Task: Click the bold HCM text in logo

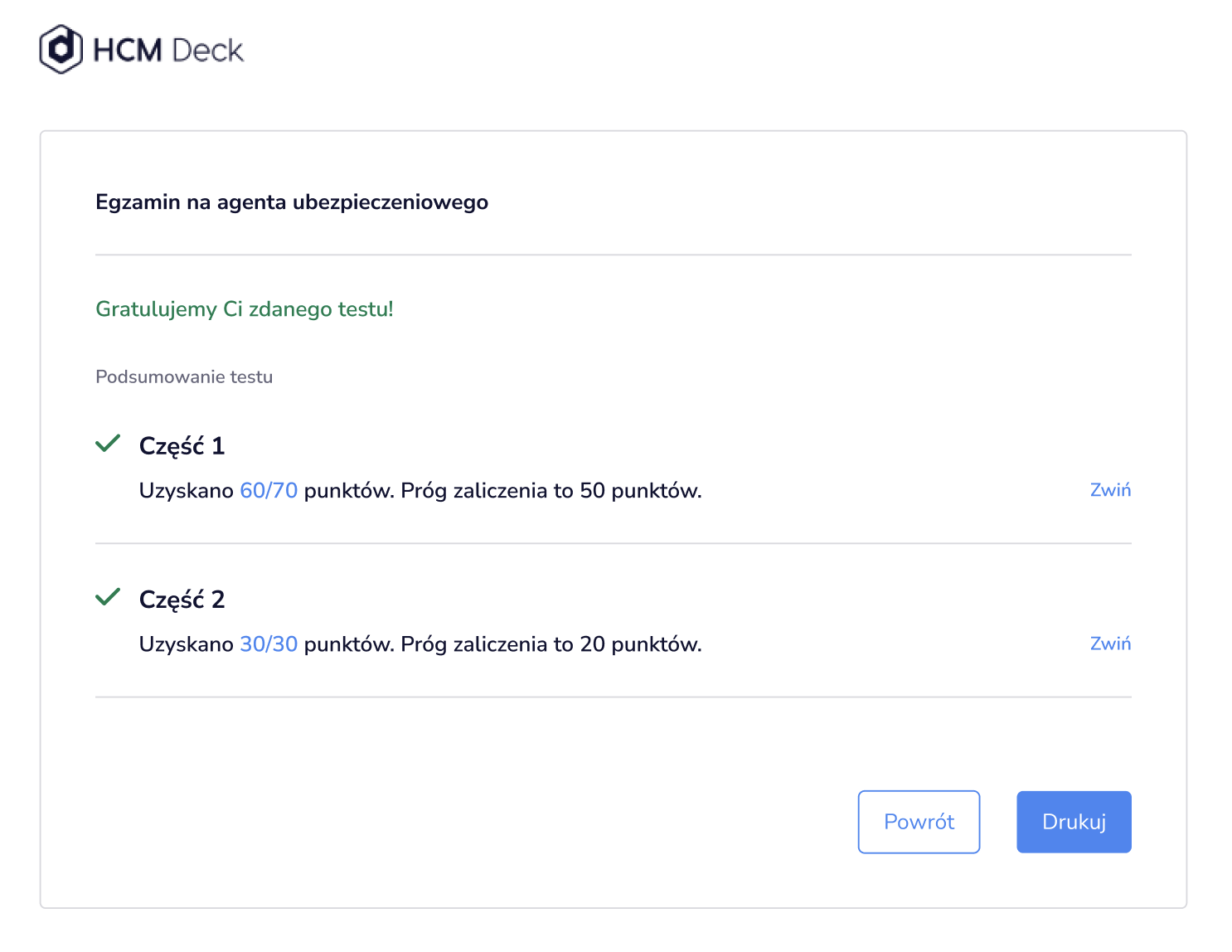Action: click(x=128, y=51)
